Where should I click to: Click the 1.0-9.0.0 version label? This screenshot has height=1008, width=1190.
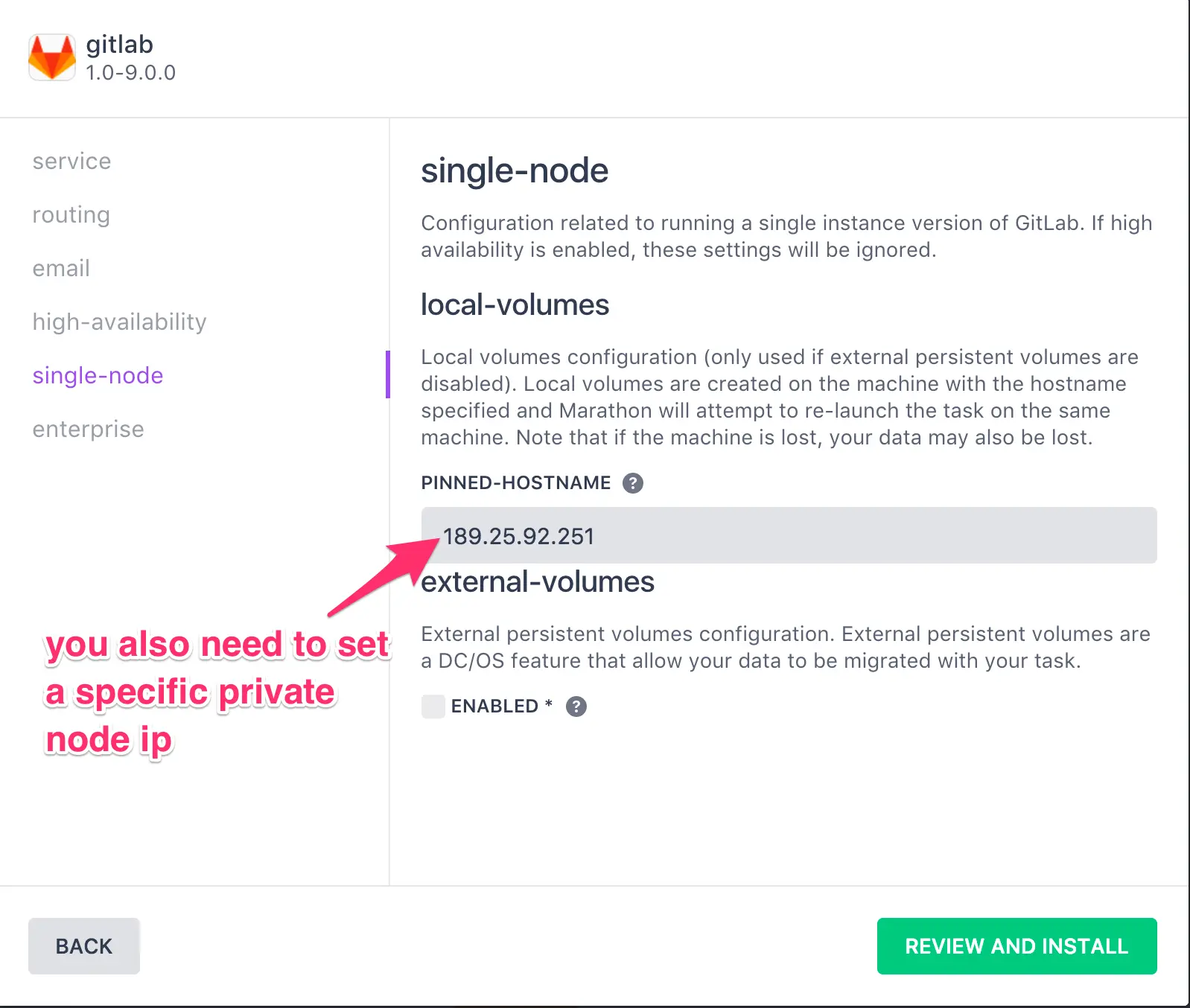[x=131, y=73]
